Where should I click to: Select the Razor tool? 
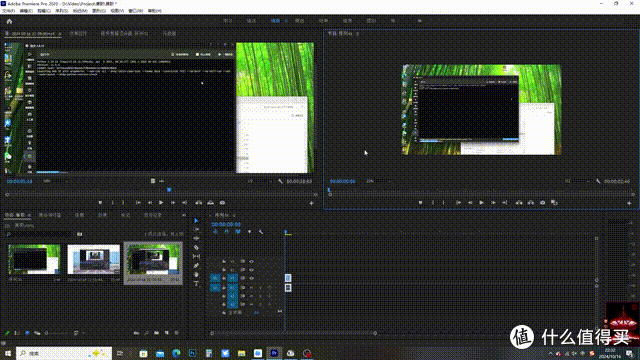point(196,247)
